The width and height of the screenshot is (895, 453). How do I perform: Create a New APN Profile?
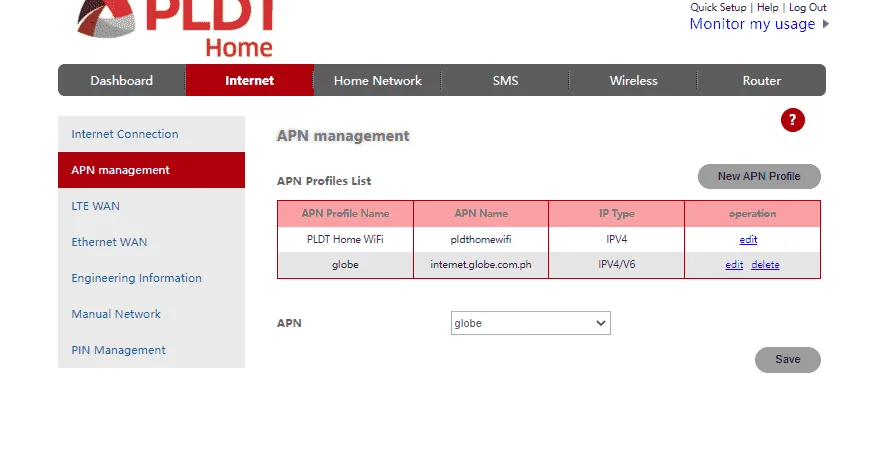759,176
